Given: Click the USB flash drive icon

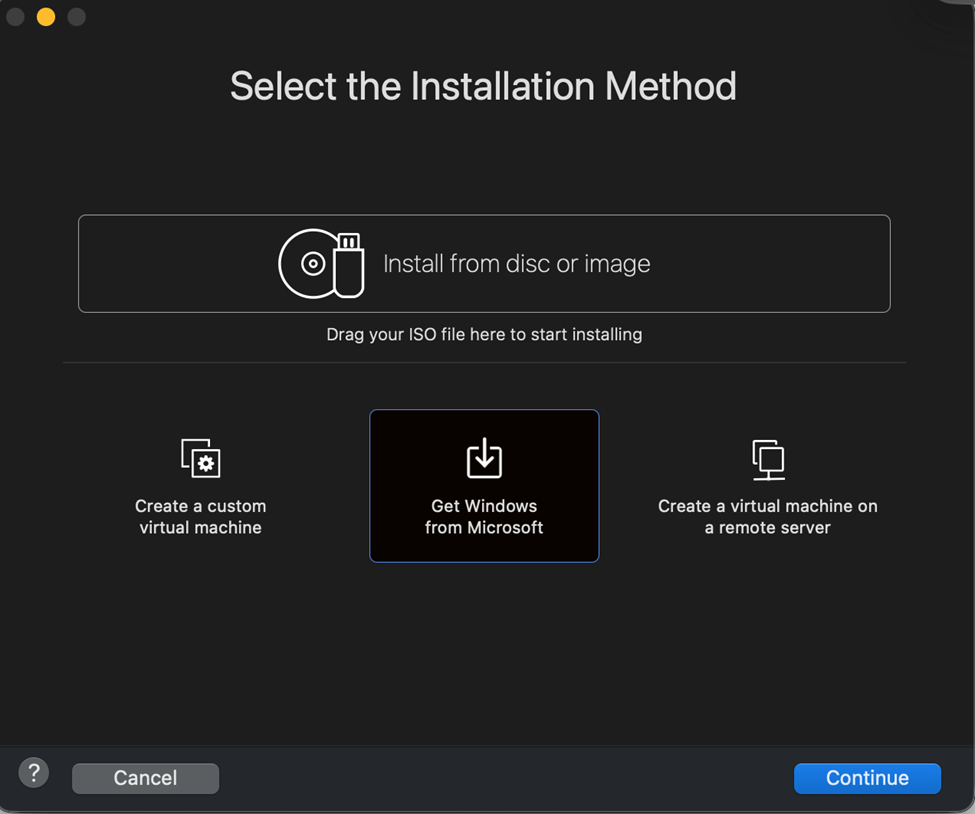Looking at the screenshot, I should pyautogui.click(x=349, y=266).
